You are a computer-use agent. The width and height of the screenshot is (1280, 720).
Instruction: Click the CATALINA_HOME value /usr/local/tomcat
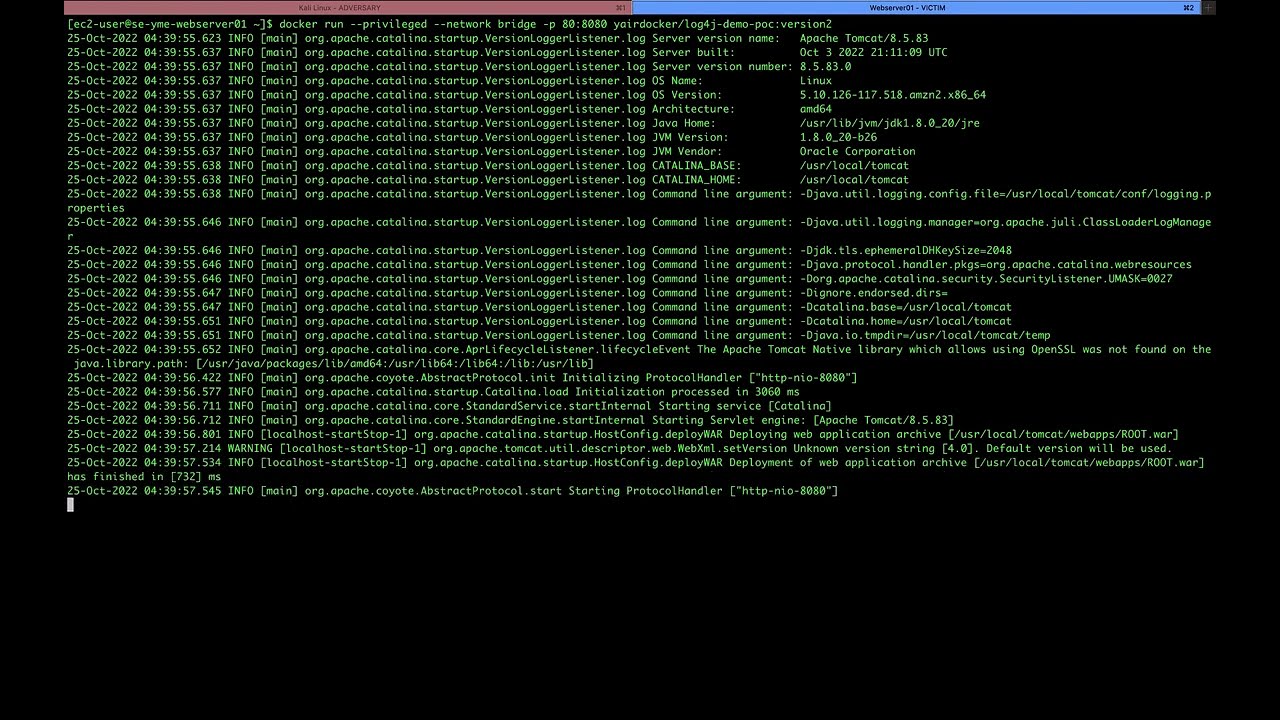coord(855,180)
